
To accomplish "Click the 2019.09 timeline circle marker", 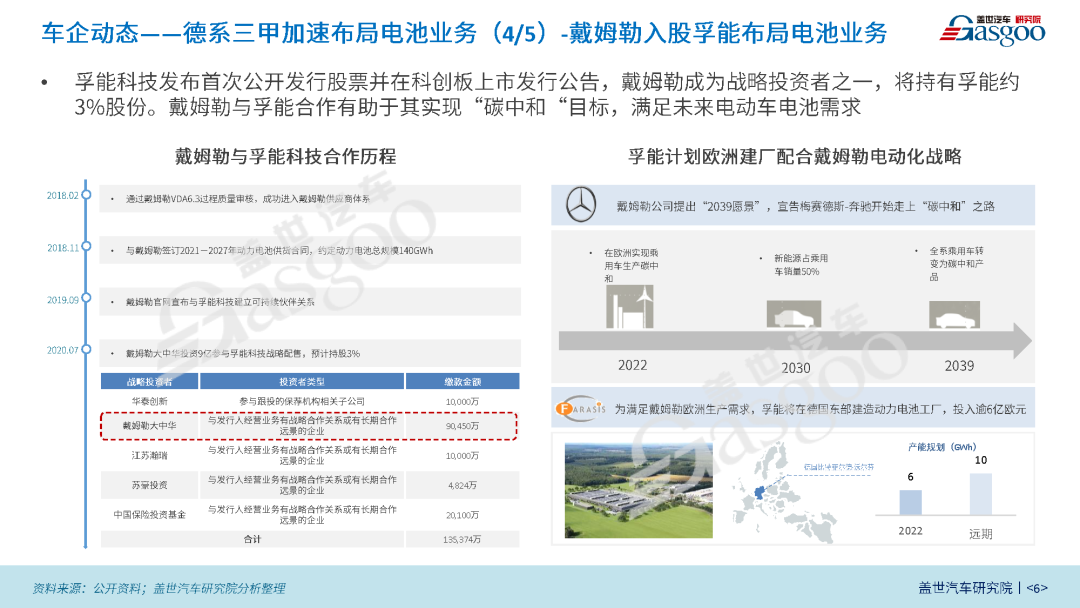I will pos(86,298).
